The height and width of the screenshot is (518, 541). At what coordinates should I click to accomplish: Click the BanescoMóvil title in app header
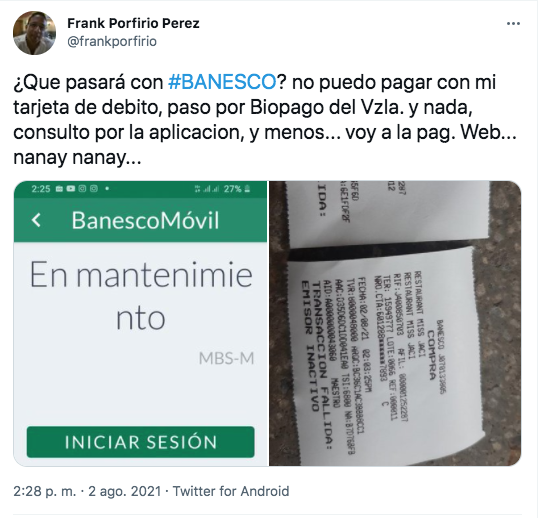(x=145, y=220)
